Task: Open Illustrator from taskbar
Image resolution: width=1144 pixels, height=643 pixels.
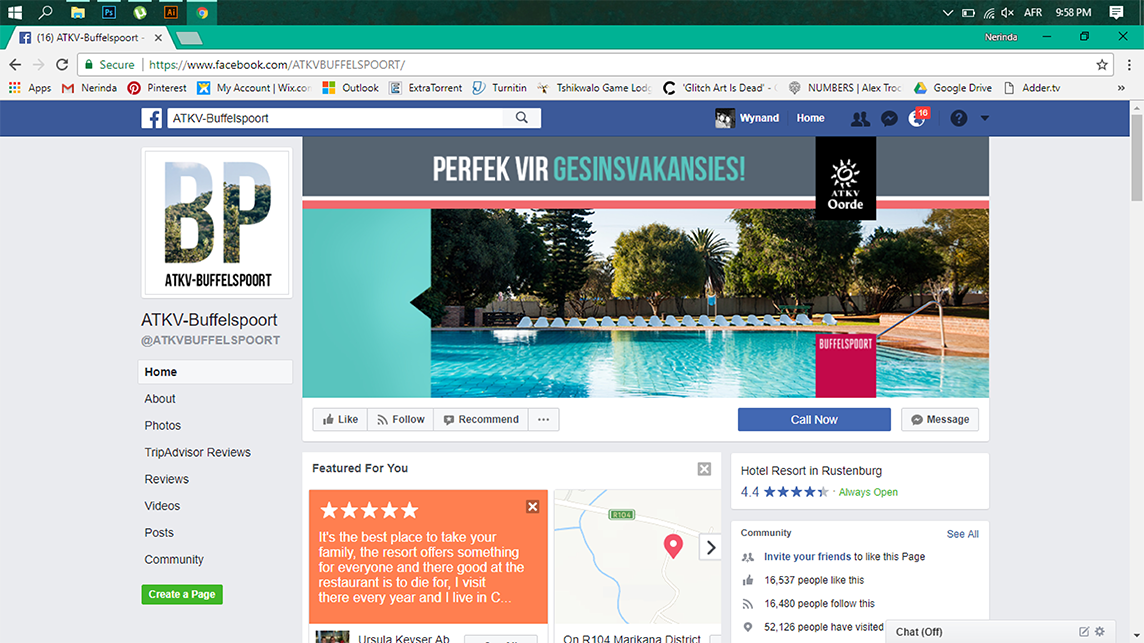Action: pyautogui.click(x=170, y=12)
